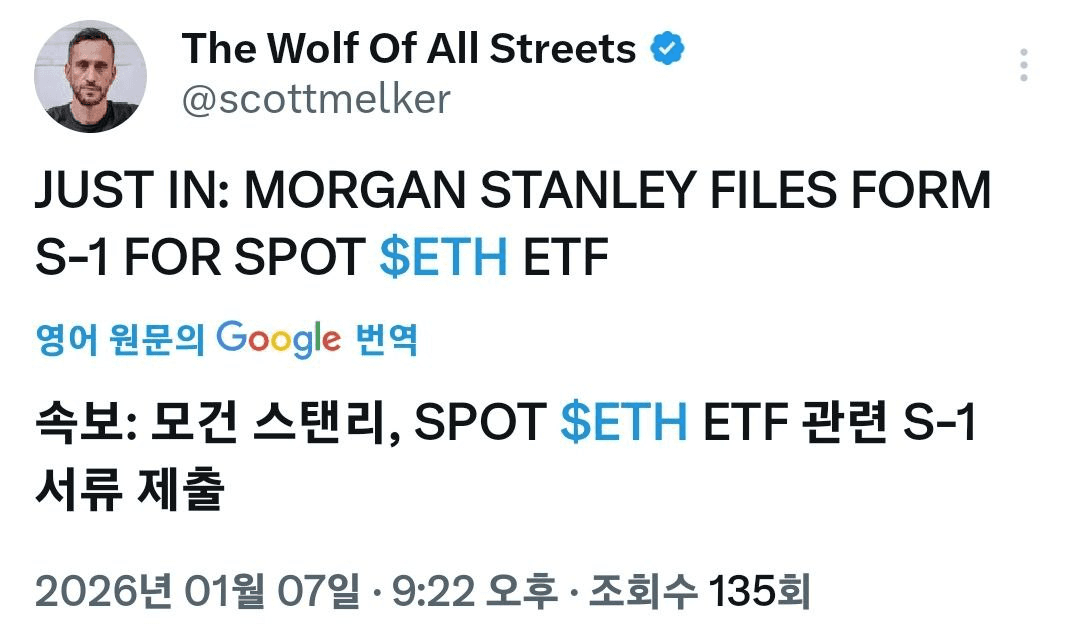Image resolution: width=1080 pixels, height=630 pixels.
Task: Click the '속보: 모건 스탠리' translated text
Action: point(216,423)
